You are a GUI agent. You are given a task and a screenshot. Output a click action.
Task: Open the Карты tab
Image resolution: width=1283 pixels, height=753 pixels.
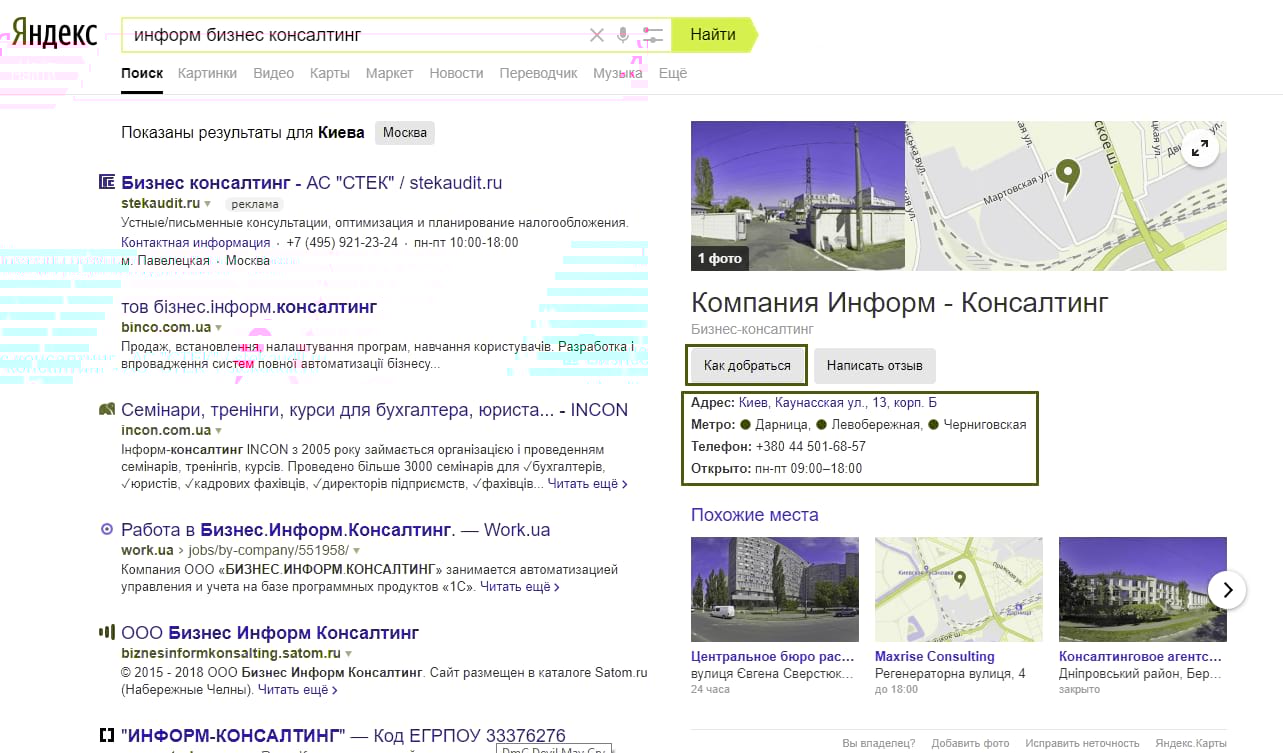point(330,73)
